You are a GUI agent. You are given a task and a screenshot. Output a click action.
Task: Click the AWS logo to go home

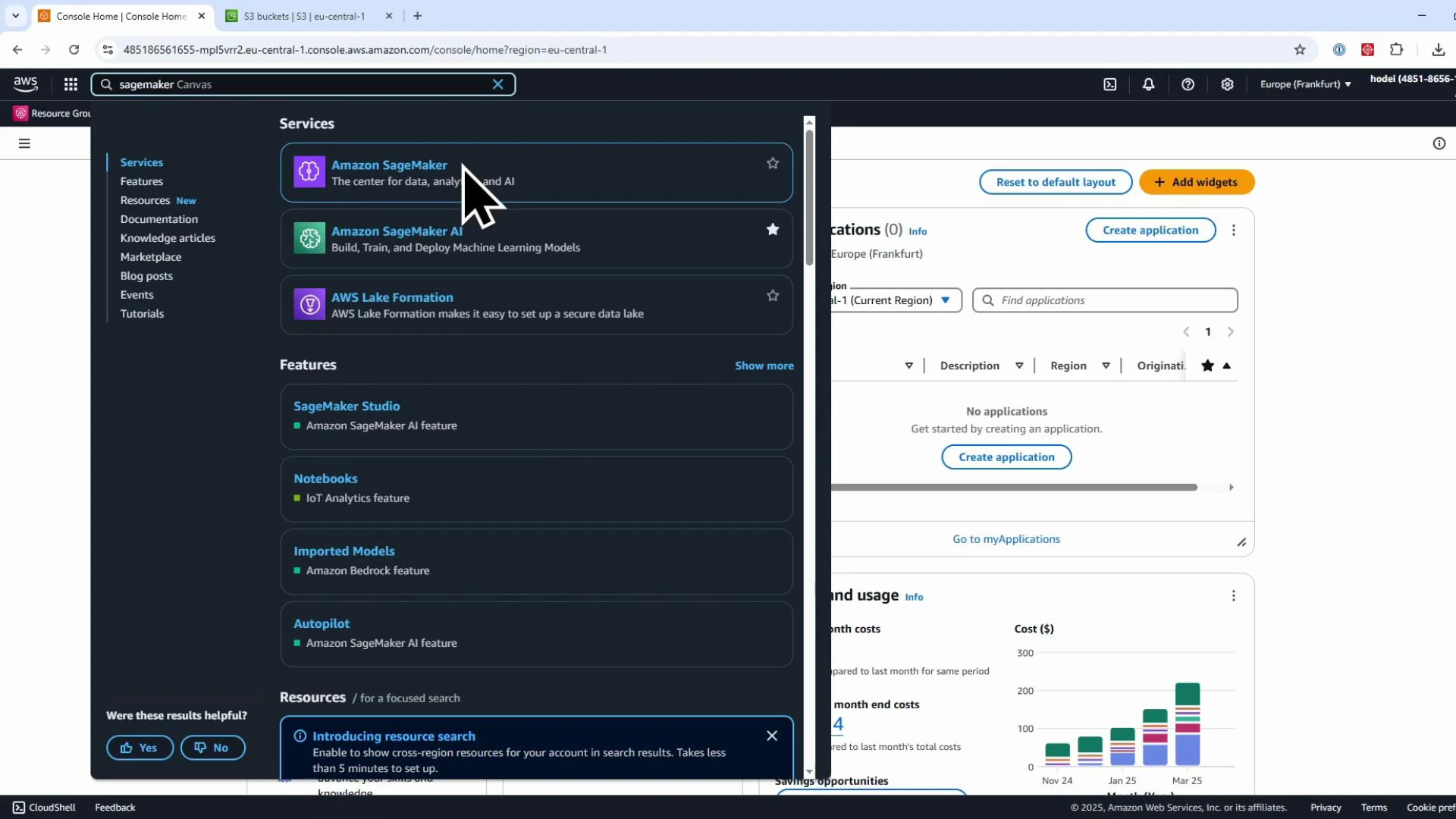[x=25, y=84]
